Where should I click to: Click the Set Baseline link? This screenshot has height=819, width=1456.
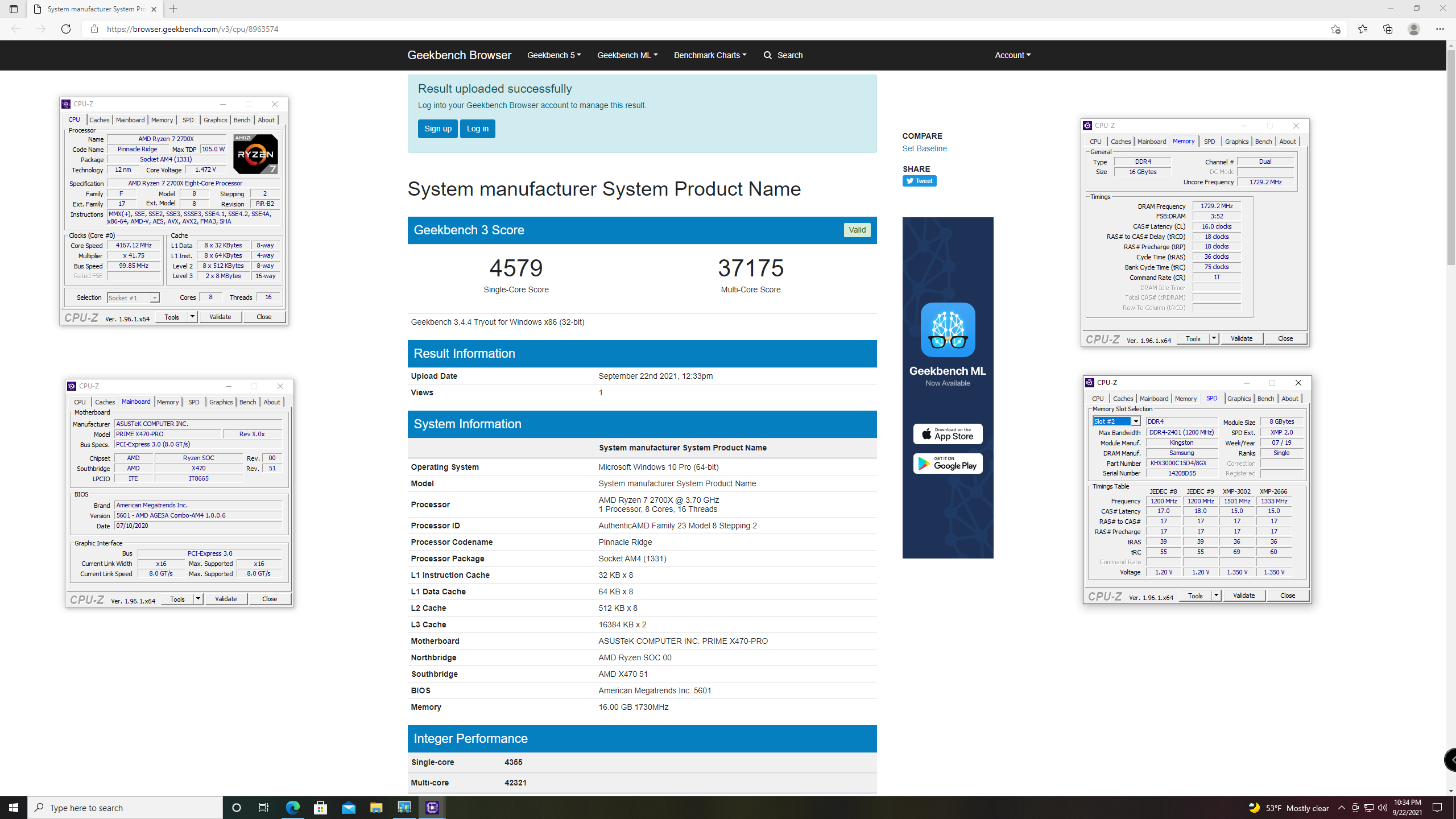[925, 148]
